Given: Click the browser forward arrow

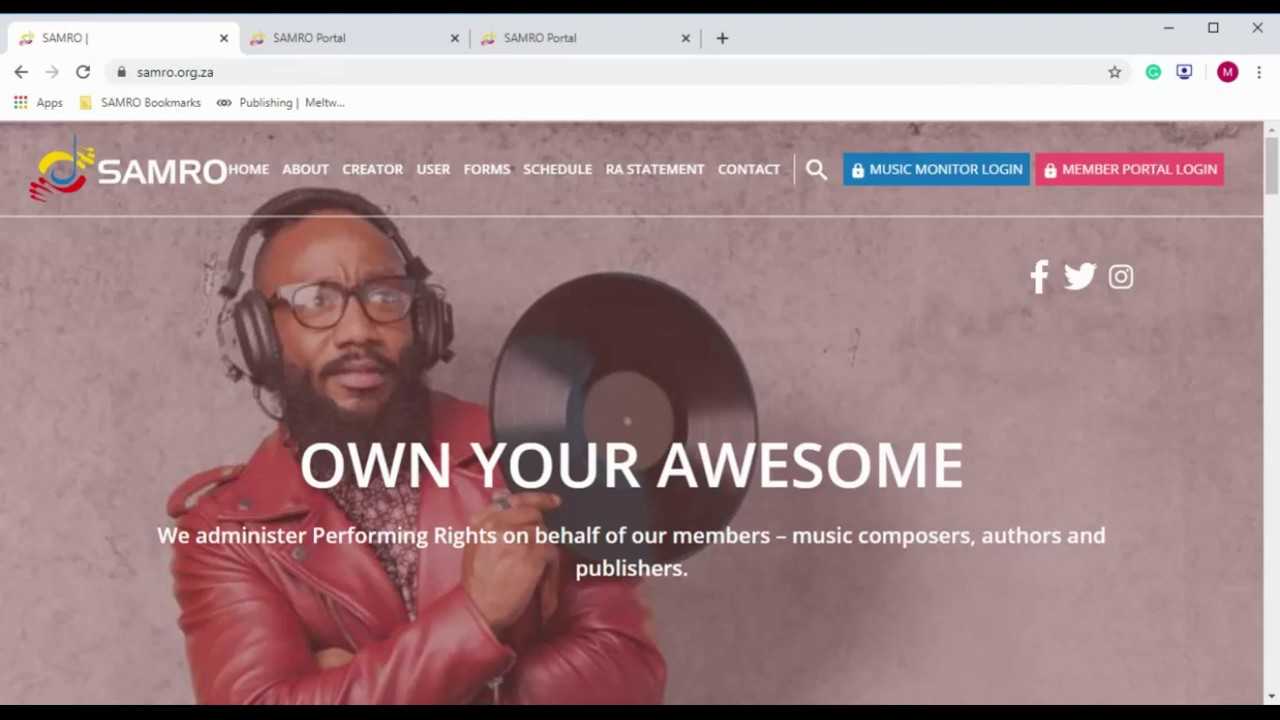Looking at the screenshot, I should pos(52,72).
